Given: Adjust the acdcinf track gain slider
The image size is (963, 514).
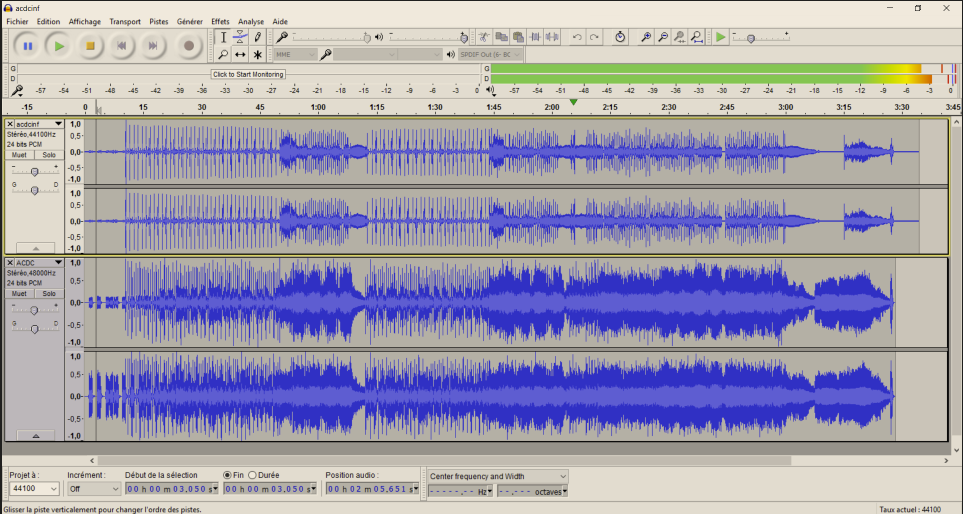Looking at the screenshot, I should point(35,172).
